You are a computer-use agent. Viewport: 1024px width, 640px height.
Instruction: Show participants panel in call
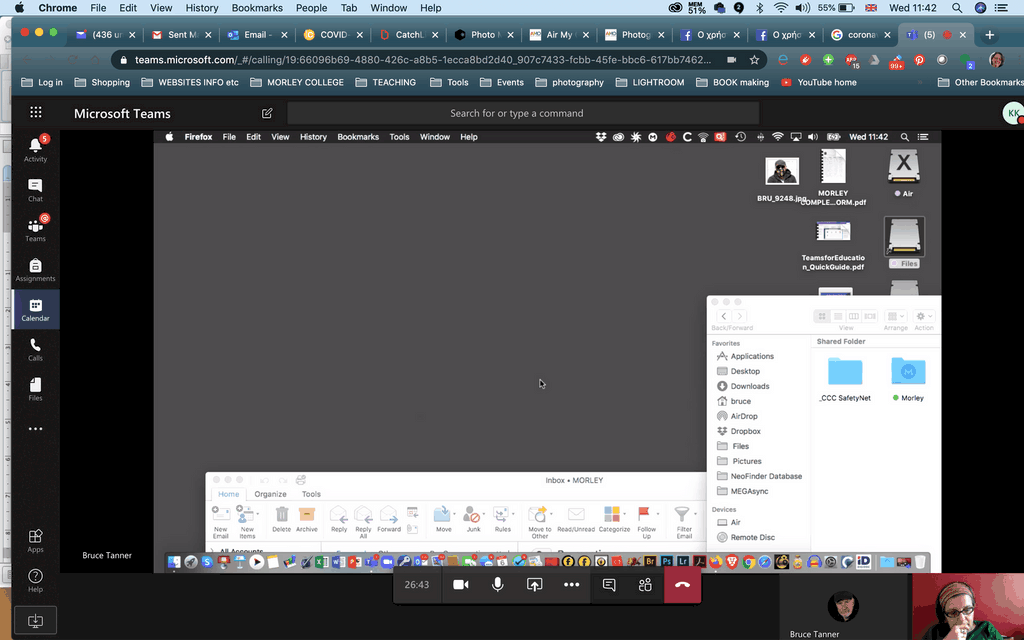point(645,585)
